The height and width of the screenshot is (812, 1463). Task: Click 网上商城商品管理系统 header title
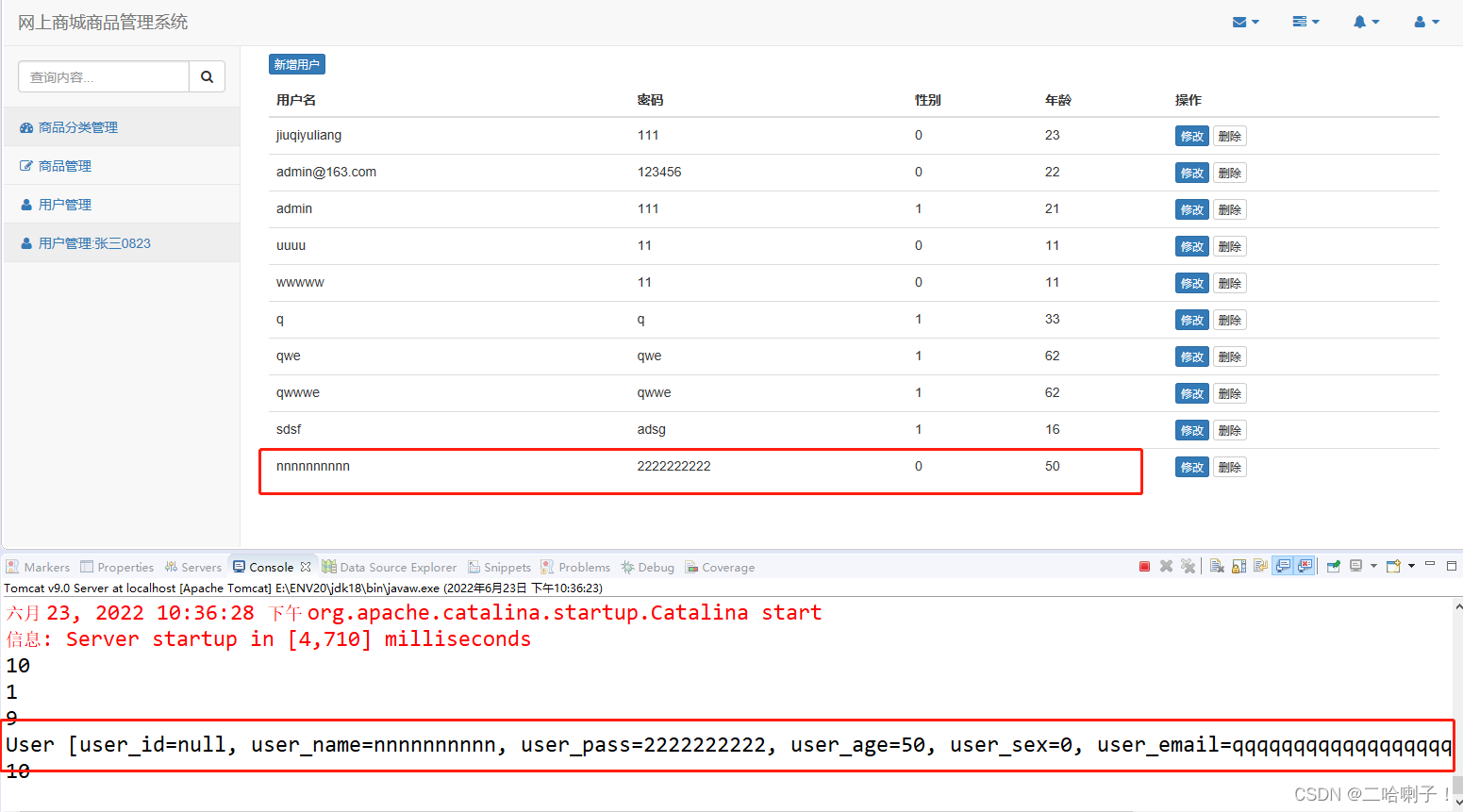click(103, 22)
